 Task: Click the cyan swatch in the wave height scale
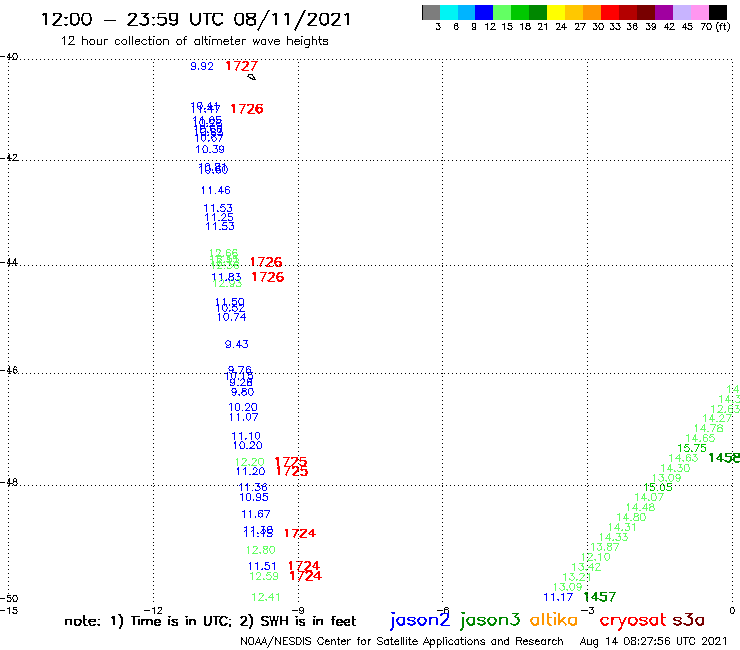(x=449, y=12)
